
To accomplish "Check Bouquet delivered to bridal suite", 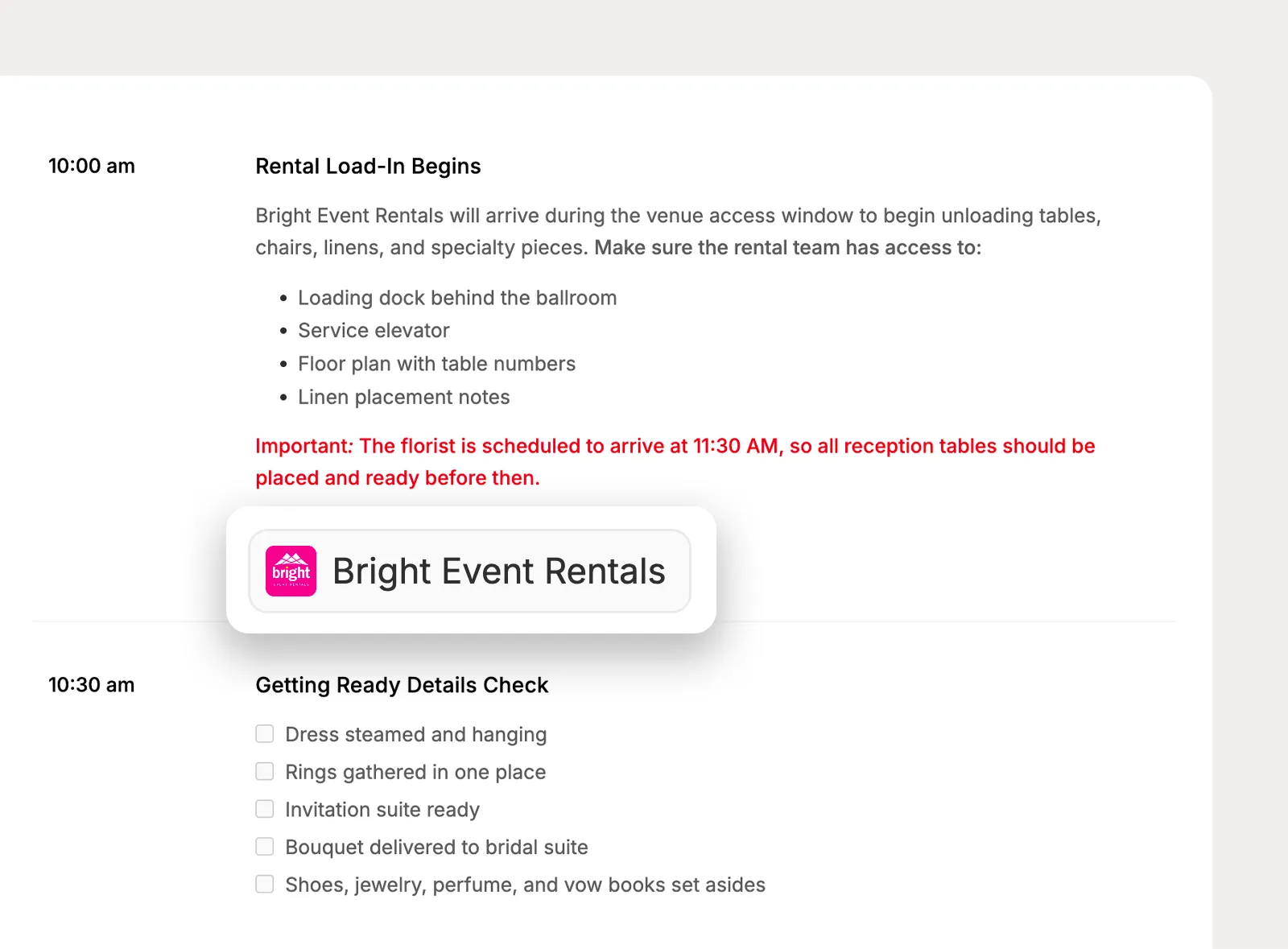I will pos(264,846).
